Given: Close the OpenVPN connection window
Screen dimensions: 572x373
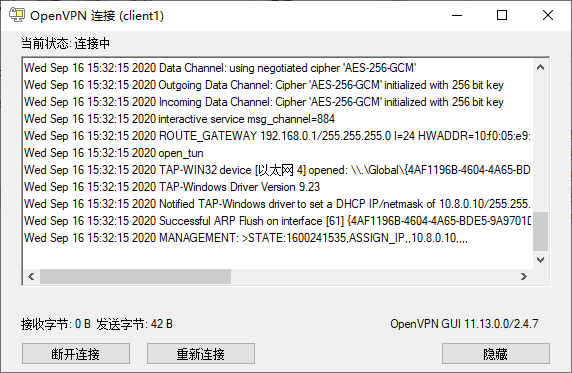Looking at the screenshot, I should click(x=548, y=15).
